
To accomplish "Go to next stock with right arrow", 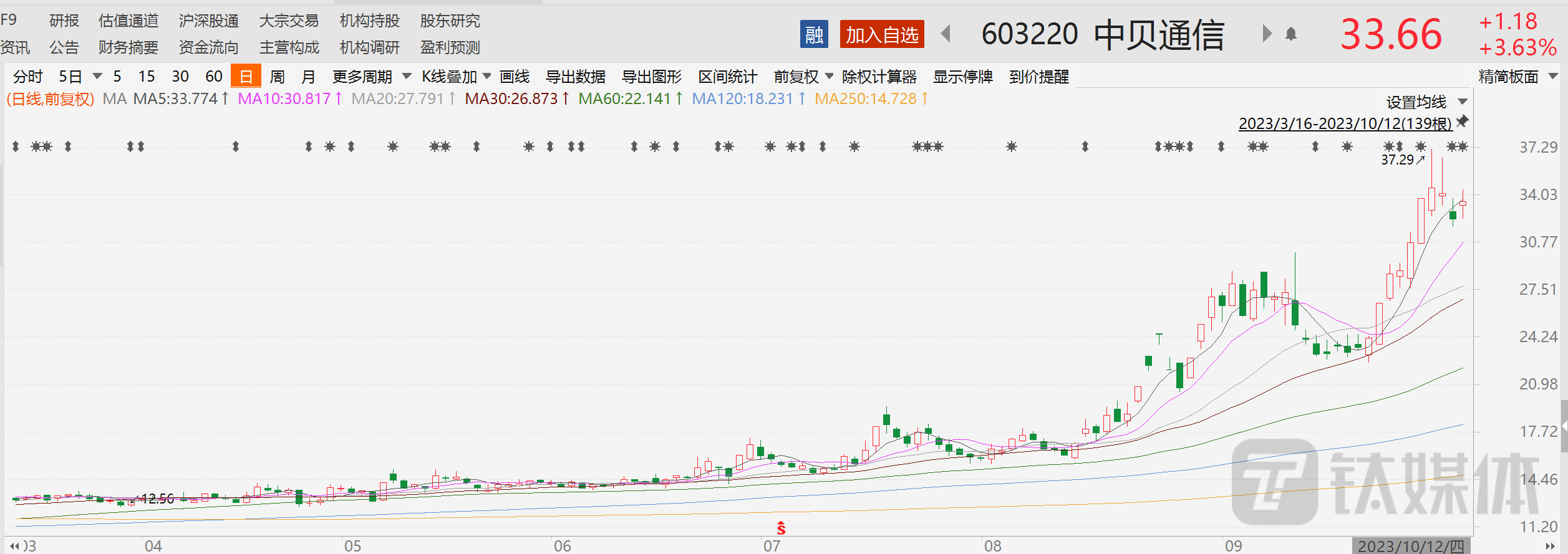I will pyautogui.click(x=1266, y=34).
